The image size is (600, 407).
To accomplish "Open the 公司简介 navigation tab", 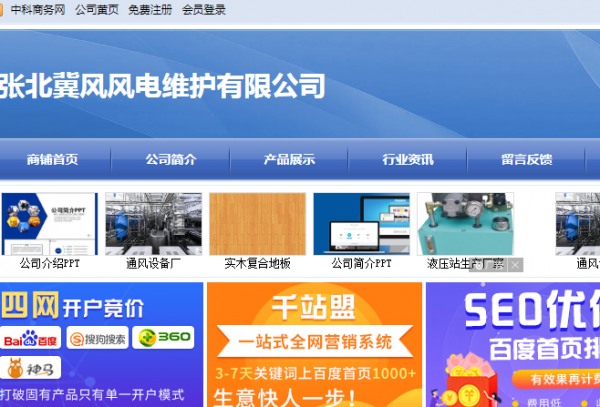I will [x=170, y=159].
